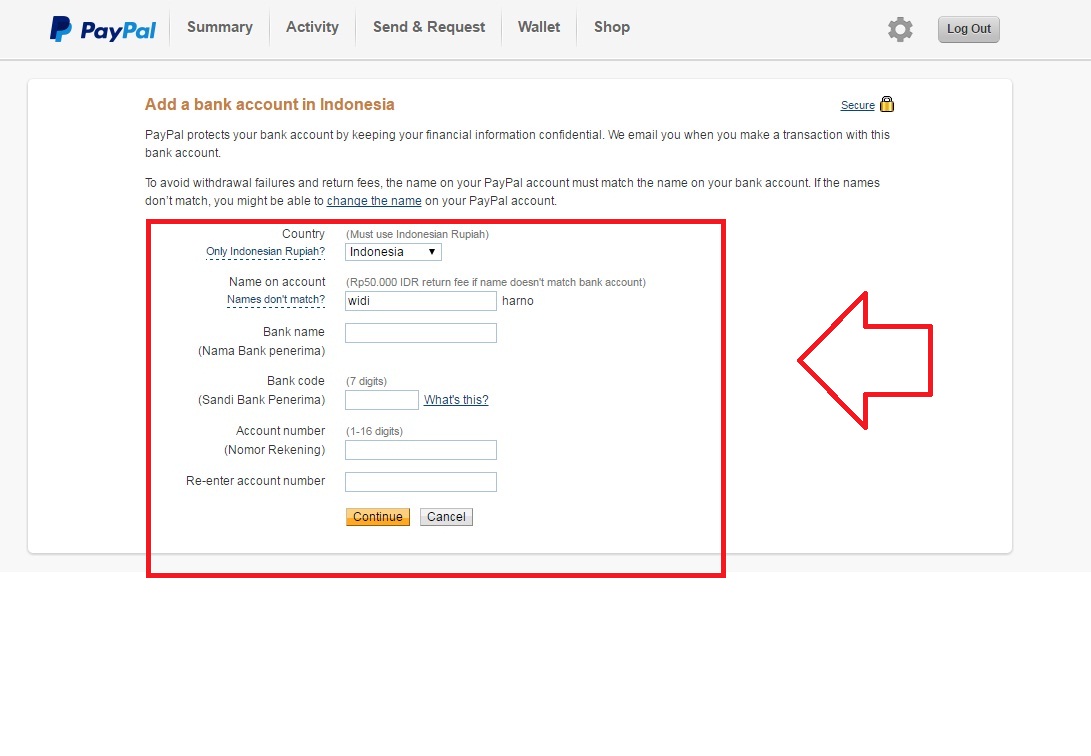Click the 'Add a bank account in Indonesia' heading
Viewport: 1091px width, 756px height.
tap(269, 104)
